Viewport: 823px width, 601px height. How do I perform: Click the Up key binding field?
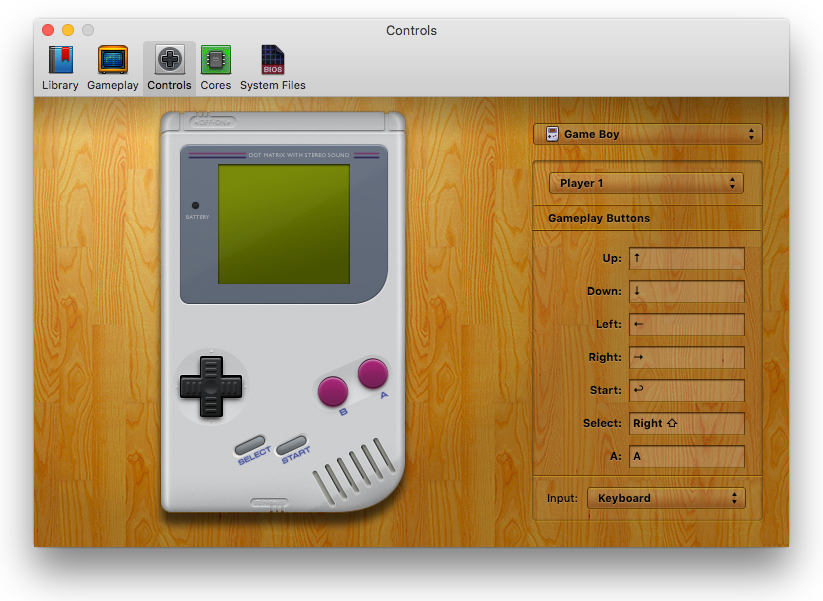click(x=686, y=258)
